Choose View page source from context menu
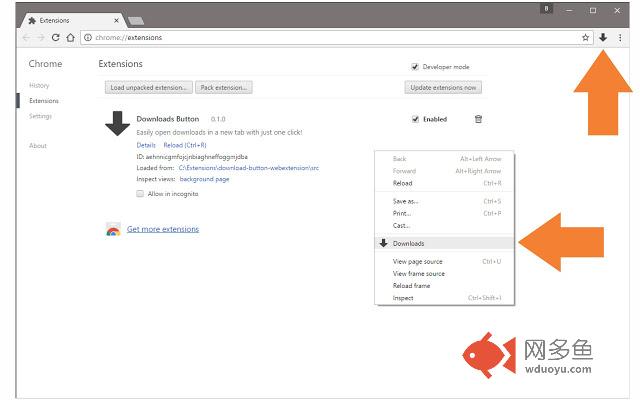The height and width of the screenshot is (400, 640). (x=418, y=261)
